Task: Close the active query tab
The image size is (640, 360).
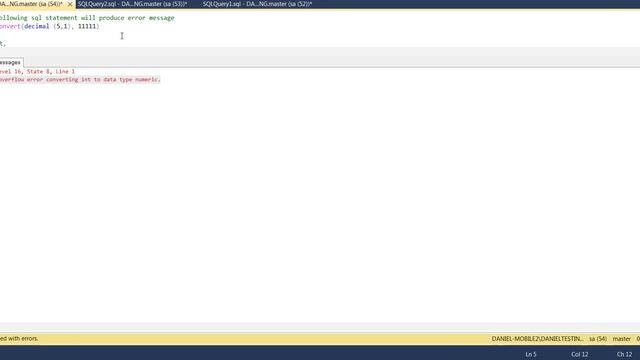Action: [x=70, y=4]
